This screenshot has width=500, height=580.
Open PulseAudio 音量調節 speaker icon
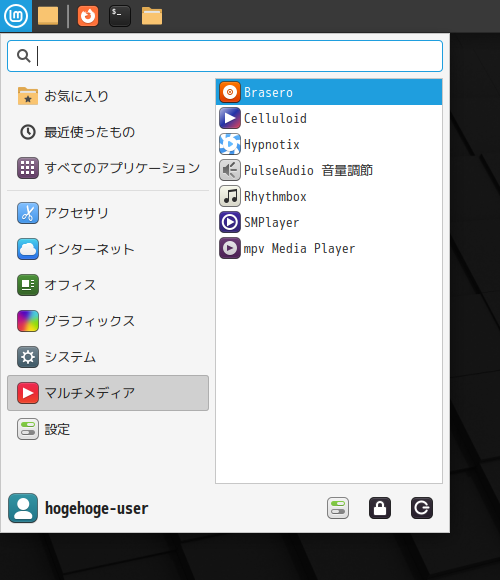coord(230,170)
